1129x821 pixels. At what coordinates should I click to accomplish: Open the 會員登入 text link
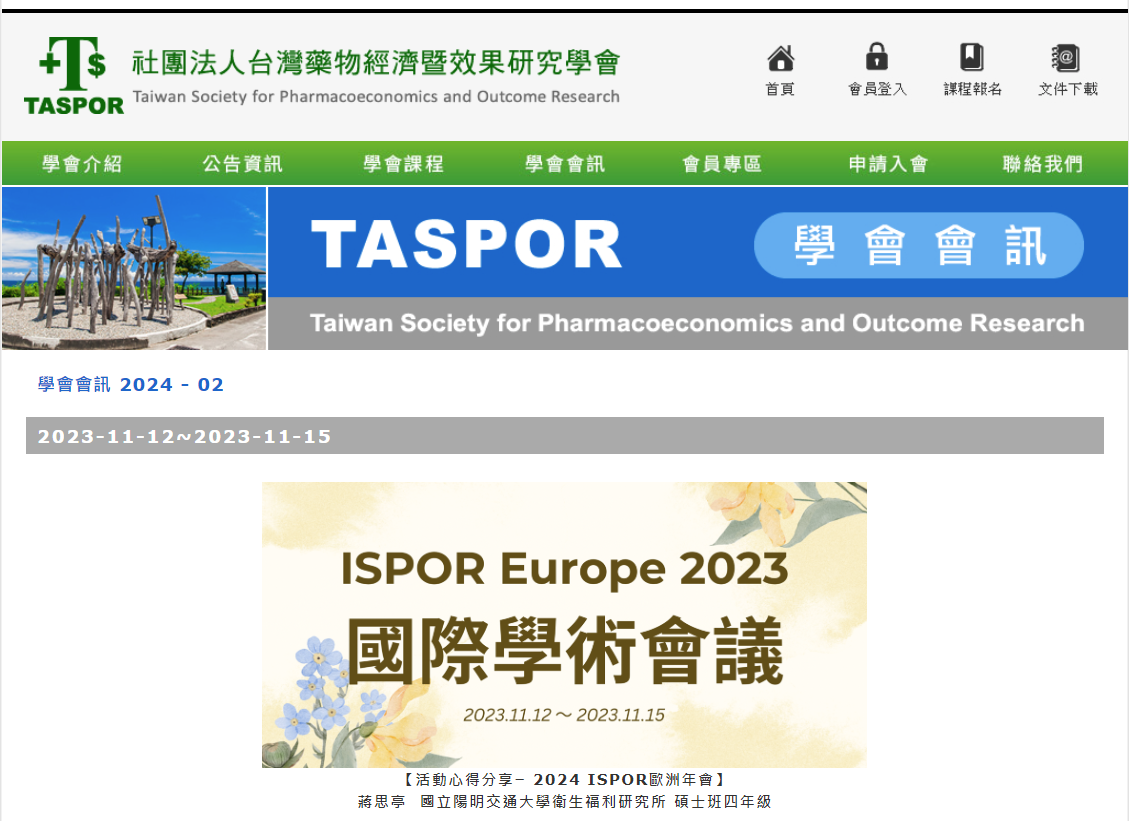877,89
